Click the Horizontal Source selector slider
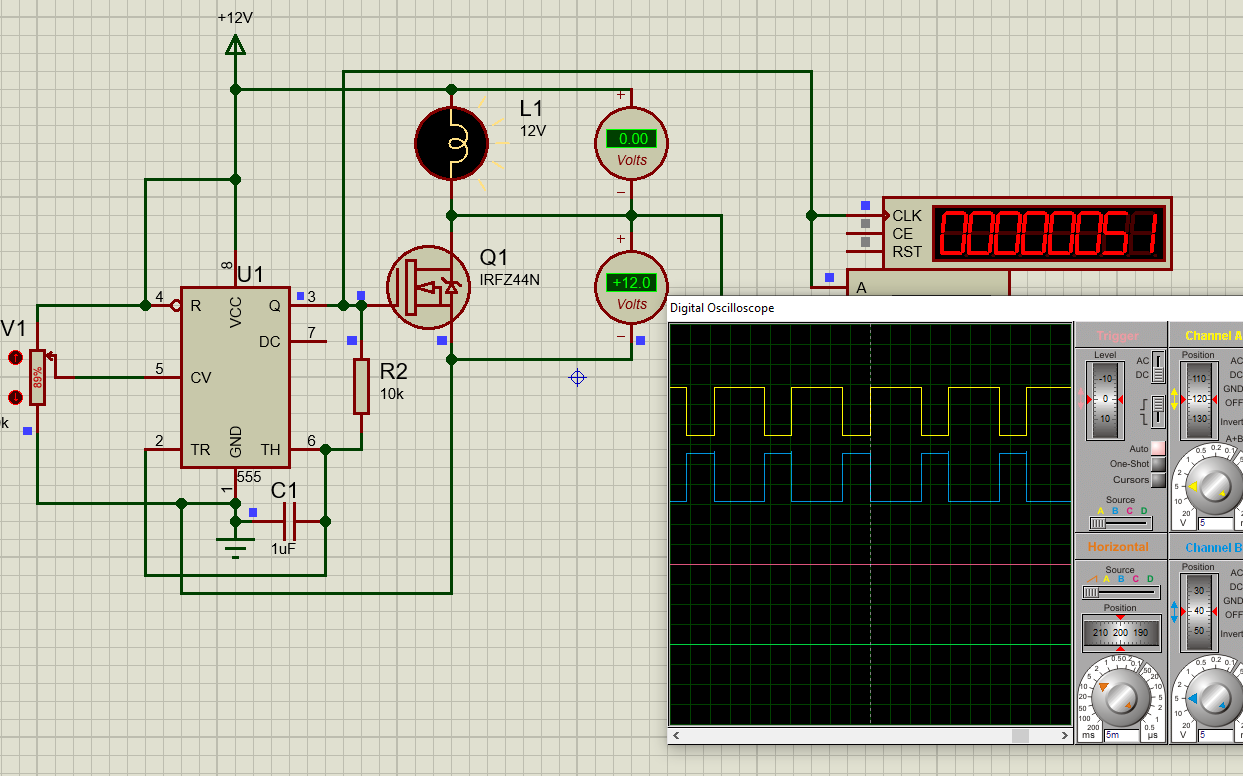 (1120, 592)
